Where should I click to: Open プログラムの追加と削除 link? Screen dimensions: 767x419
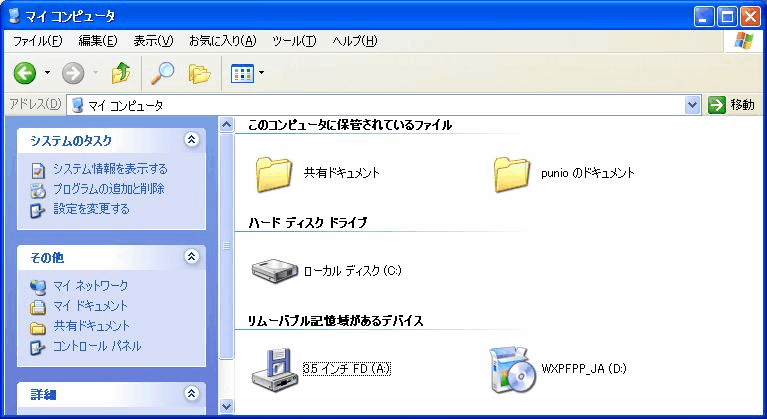(x=109, y=189)
